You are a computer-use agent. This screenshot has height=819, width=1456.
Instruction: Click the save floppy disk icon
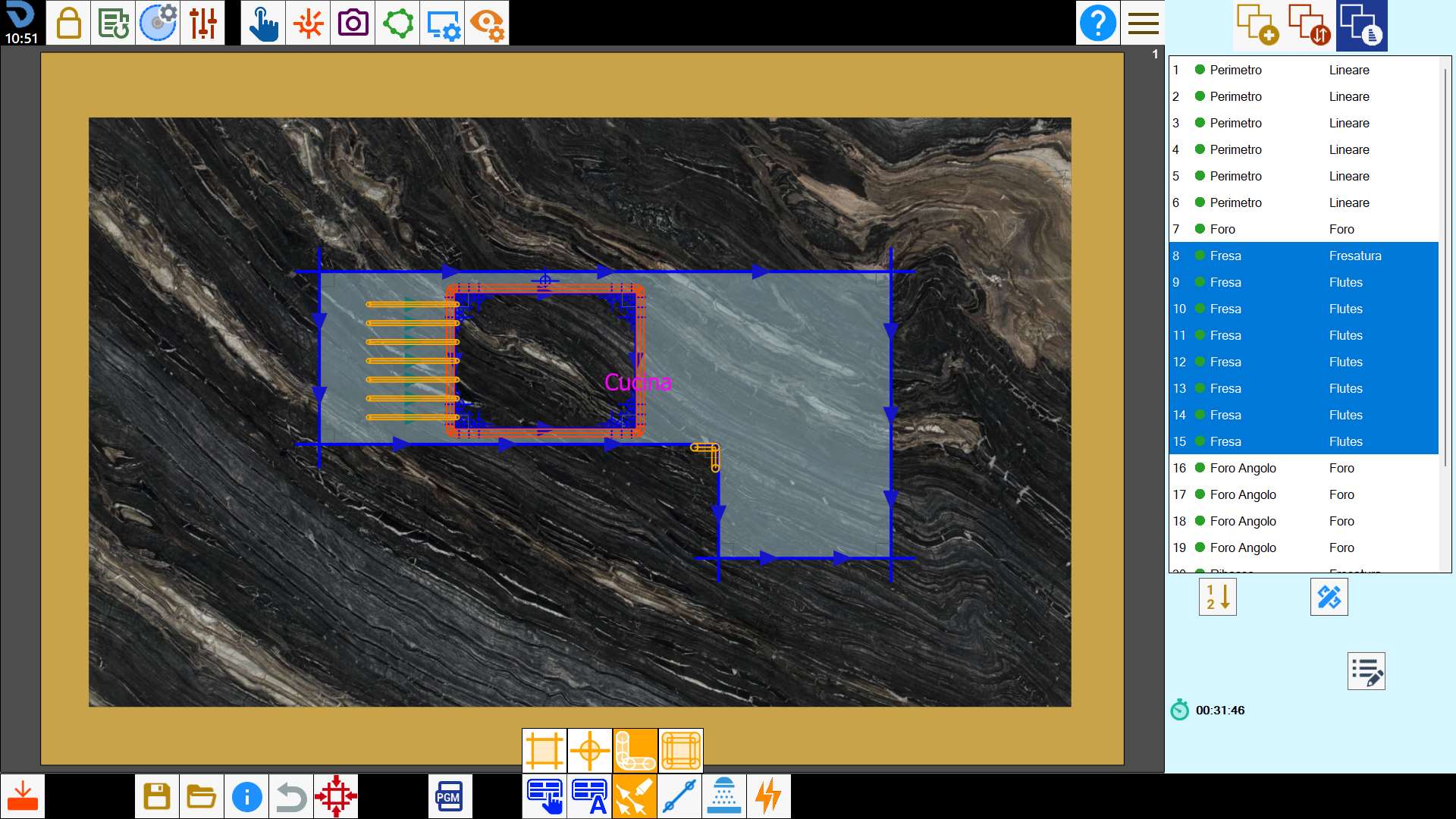[157, 796]
